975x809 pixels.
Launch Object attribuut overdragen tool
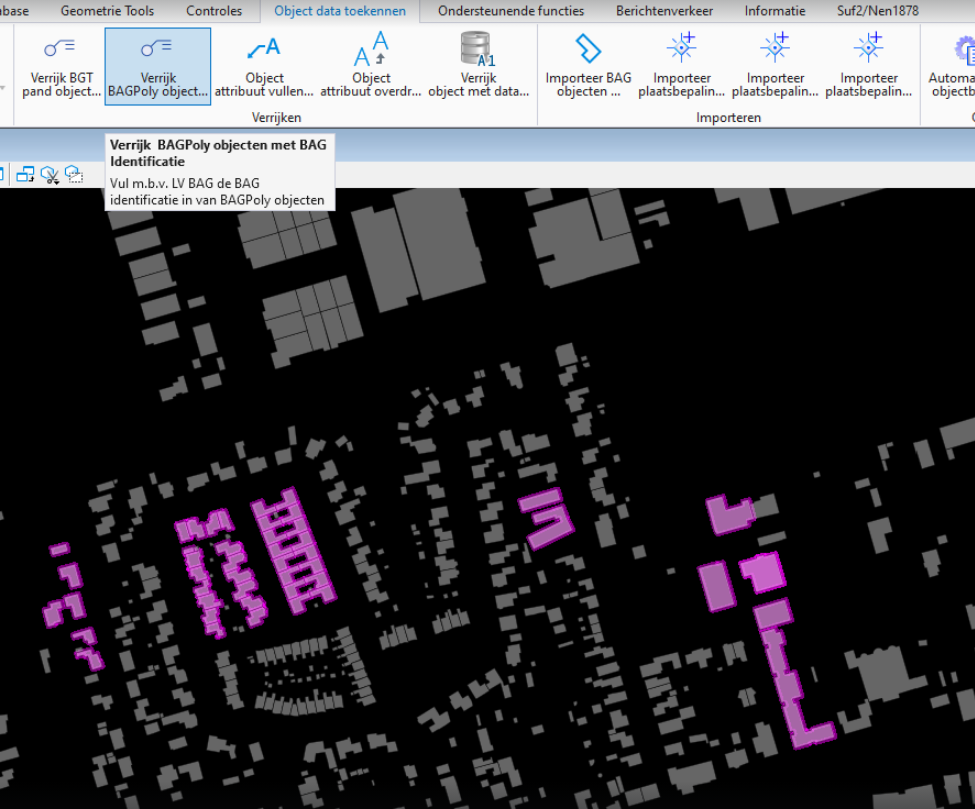pyautogui.click(x=371, y=66)
